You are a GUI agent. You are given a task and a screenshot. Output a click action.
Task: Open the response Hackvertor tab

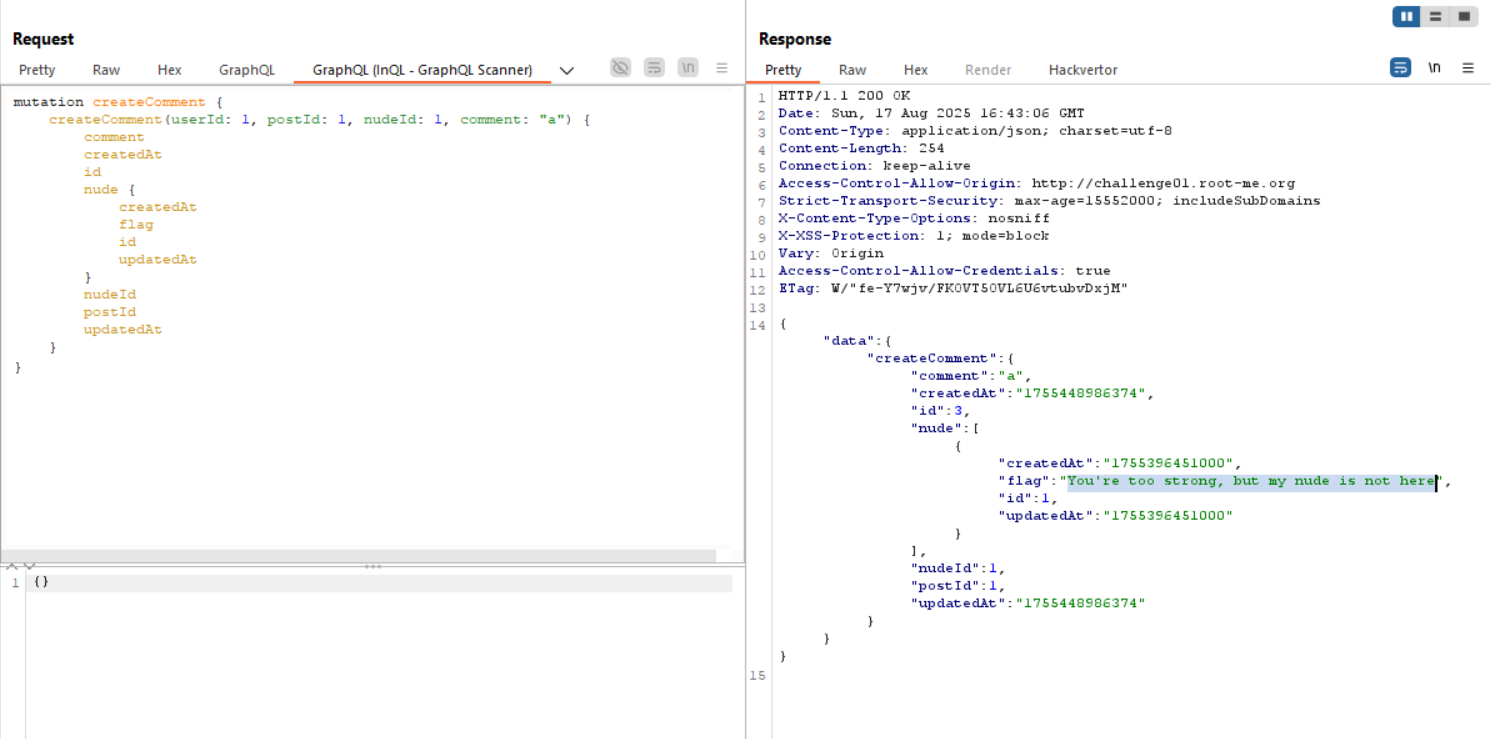coord(1083,70)
